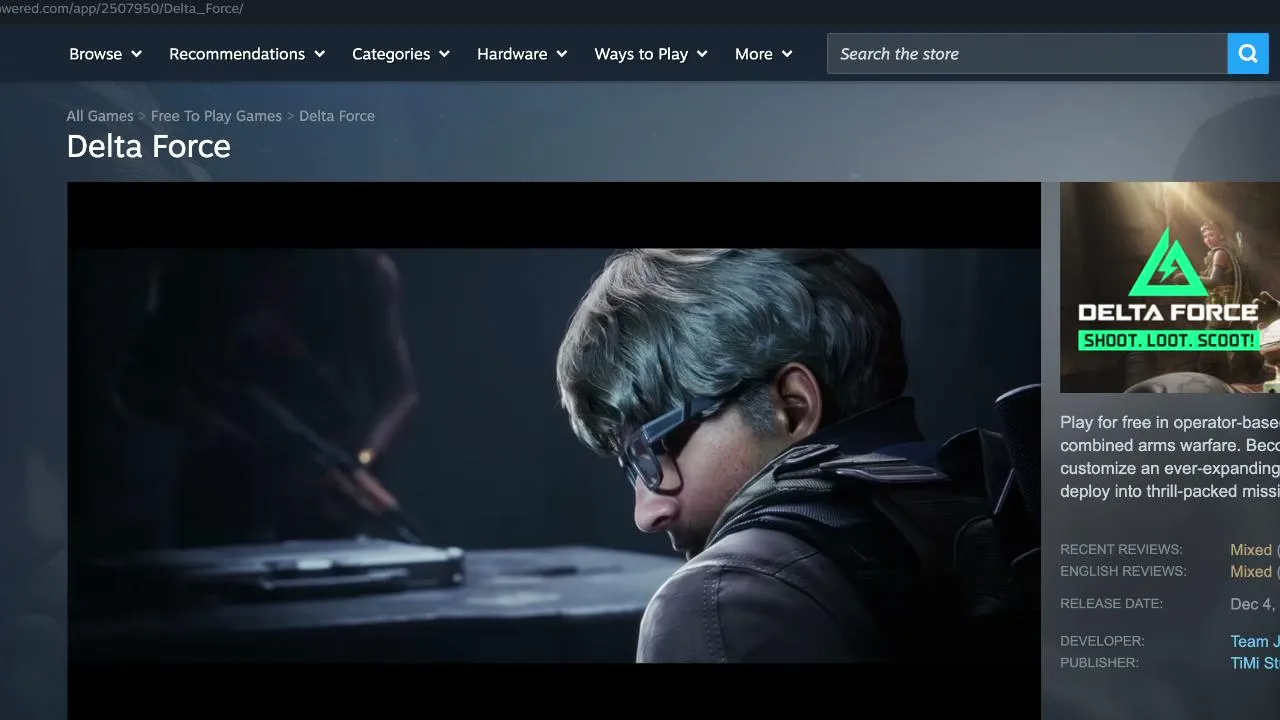Go to All Games breadcrumb
The image size is (1280, 720).
(100, 116)
